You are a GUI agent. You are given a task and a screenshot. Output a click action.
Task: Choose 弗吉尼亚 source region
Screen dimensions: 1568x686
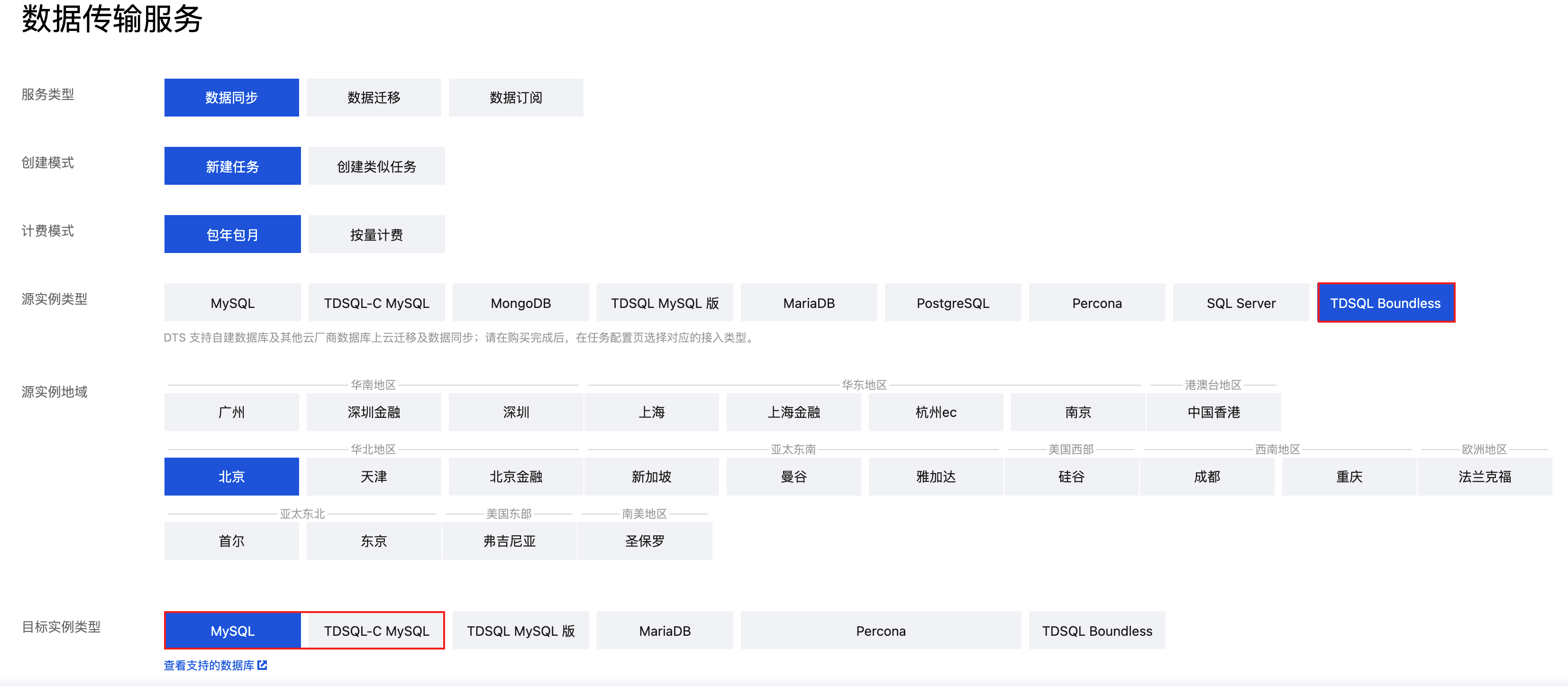click(x=509, y=541)
